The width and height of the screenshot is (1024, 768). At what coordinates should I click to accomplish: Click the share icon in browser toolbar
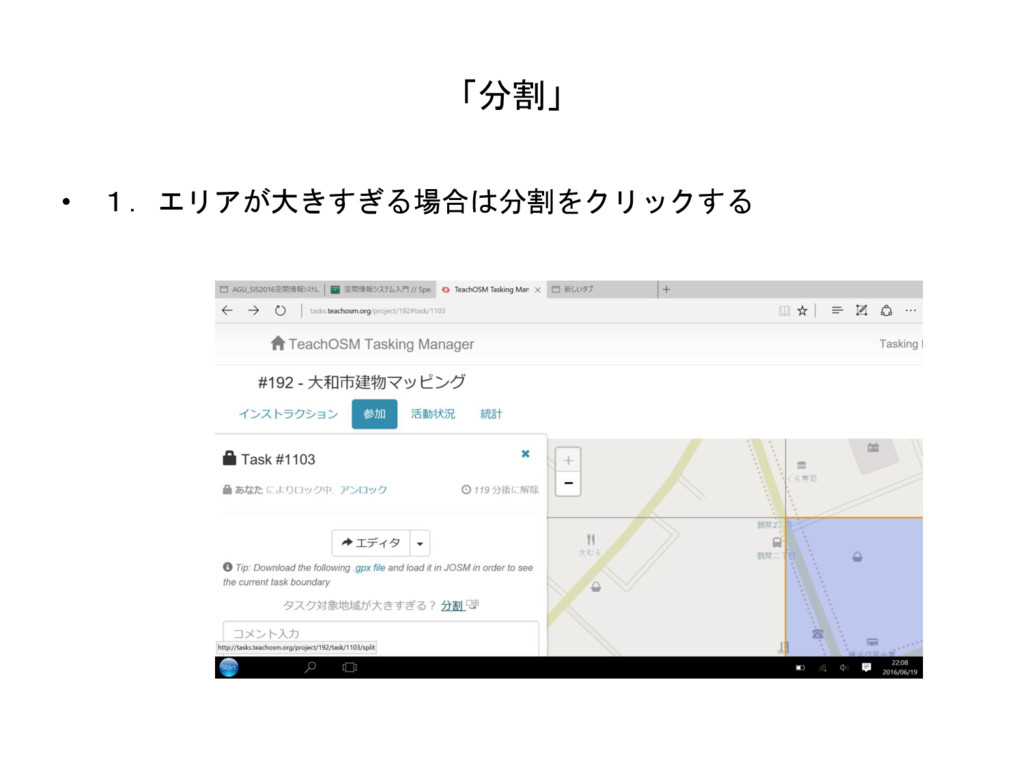pos(886,310)
